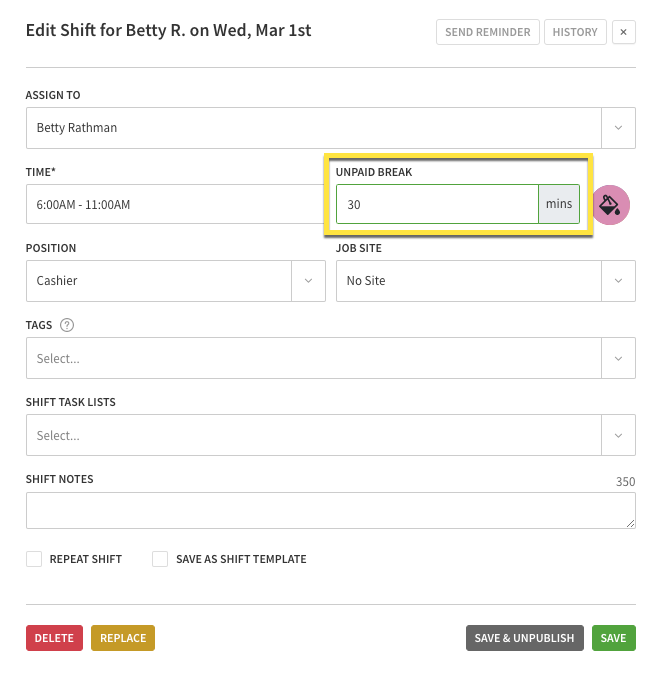This screenshot has height=678, width=663.
Task: Expand the Job Site dropdown chevron
Action: pyautogui.click(x=618, y=281)
